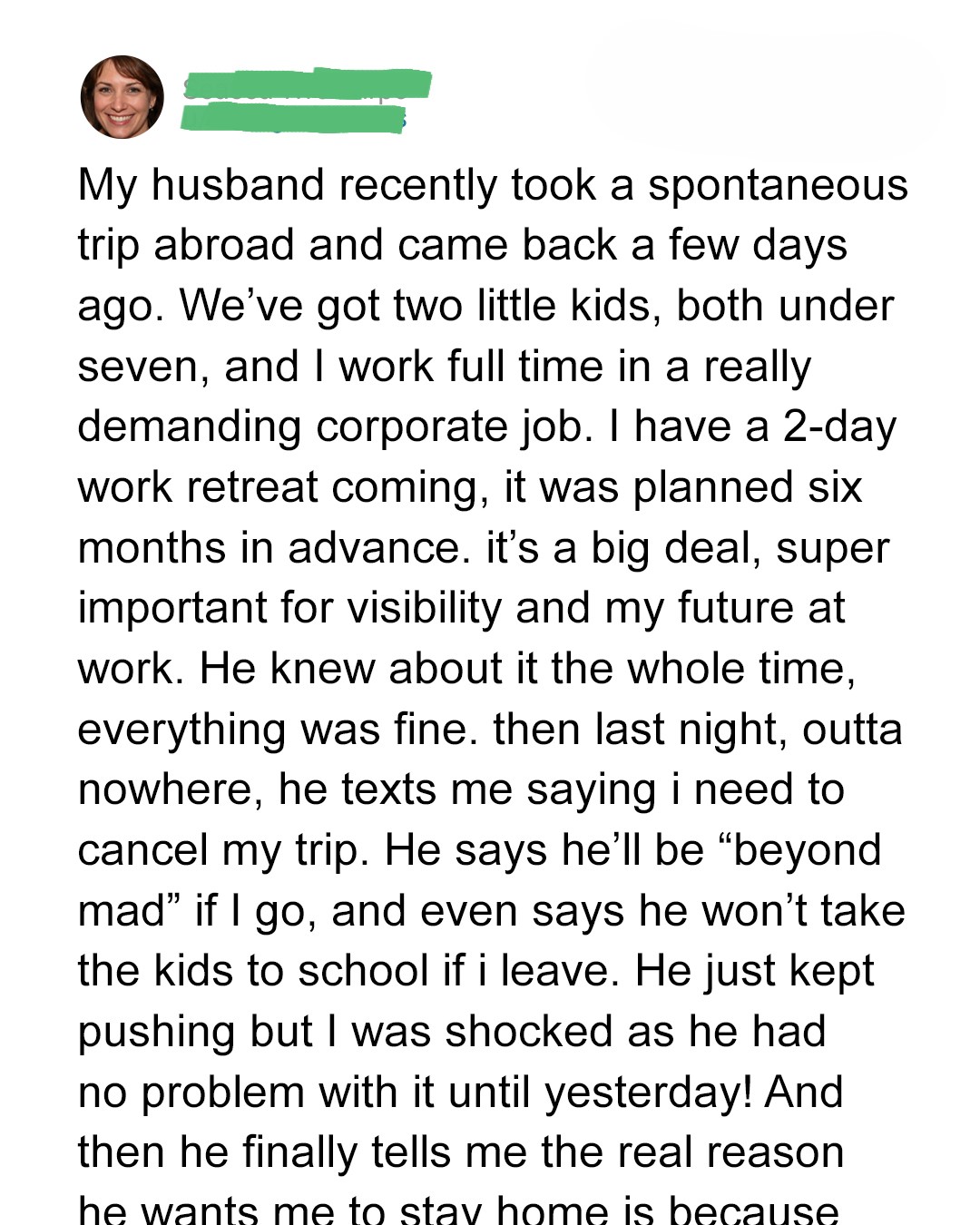The width and height of the screenshot is (980, 1225).
Task: Click the word "spontaneous" in the post
Action: coord(778,185)
